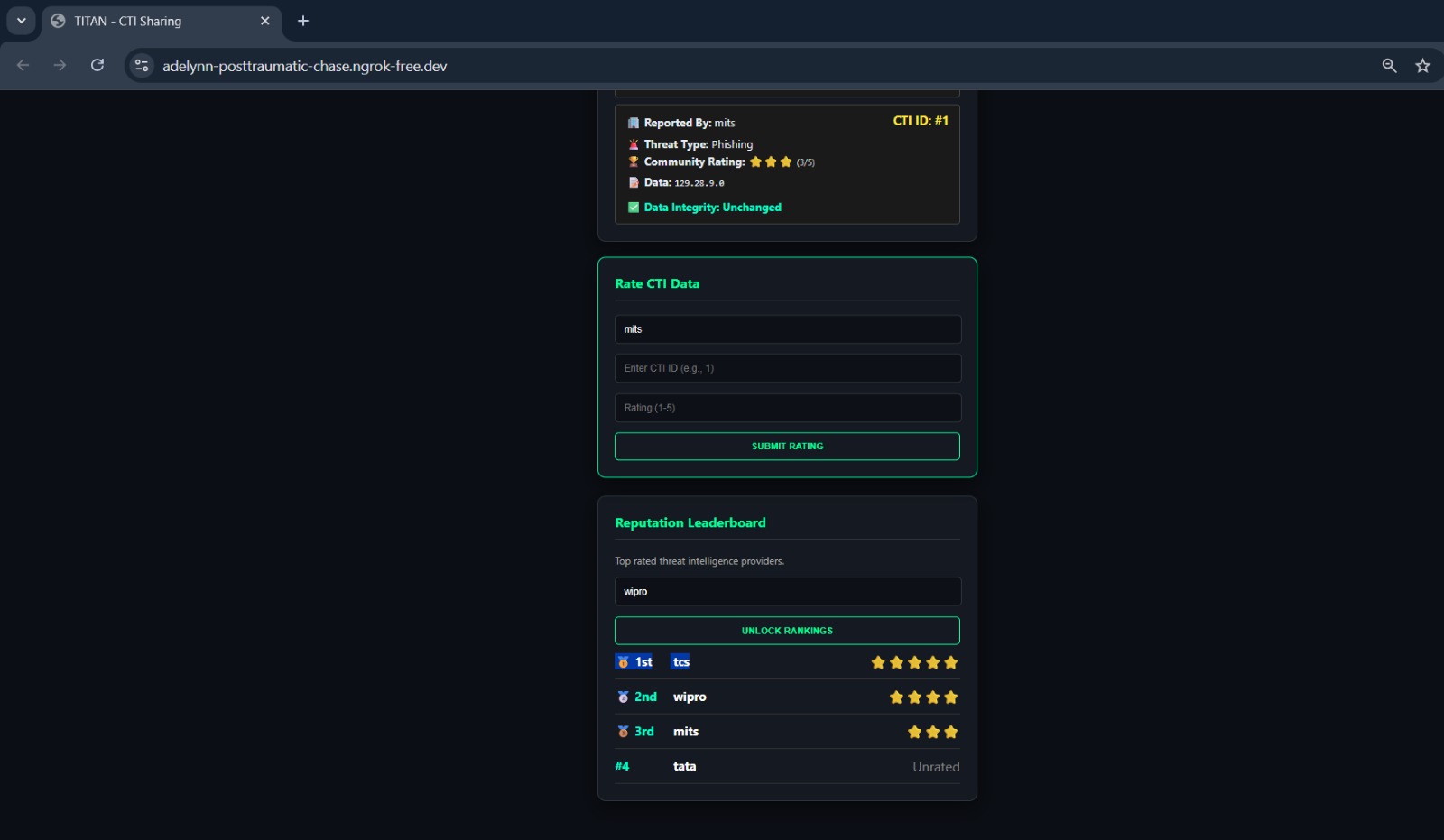The height and width of the screenshot is (840, 1444).
Task: Click the Submit Rating button
Action: click(787, 447)
